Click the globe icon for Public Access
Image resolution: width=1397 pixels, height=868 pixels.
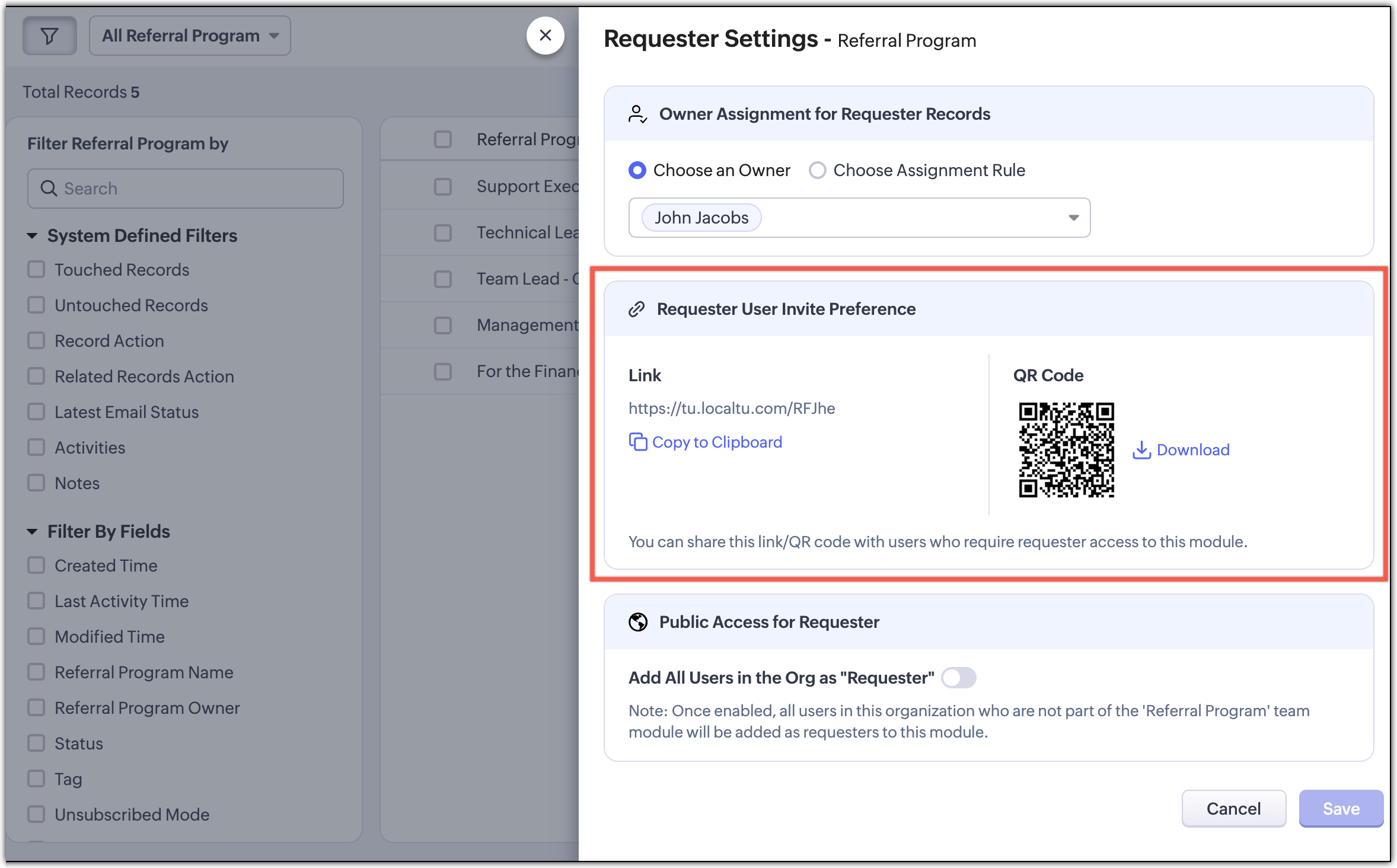638,622
